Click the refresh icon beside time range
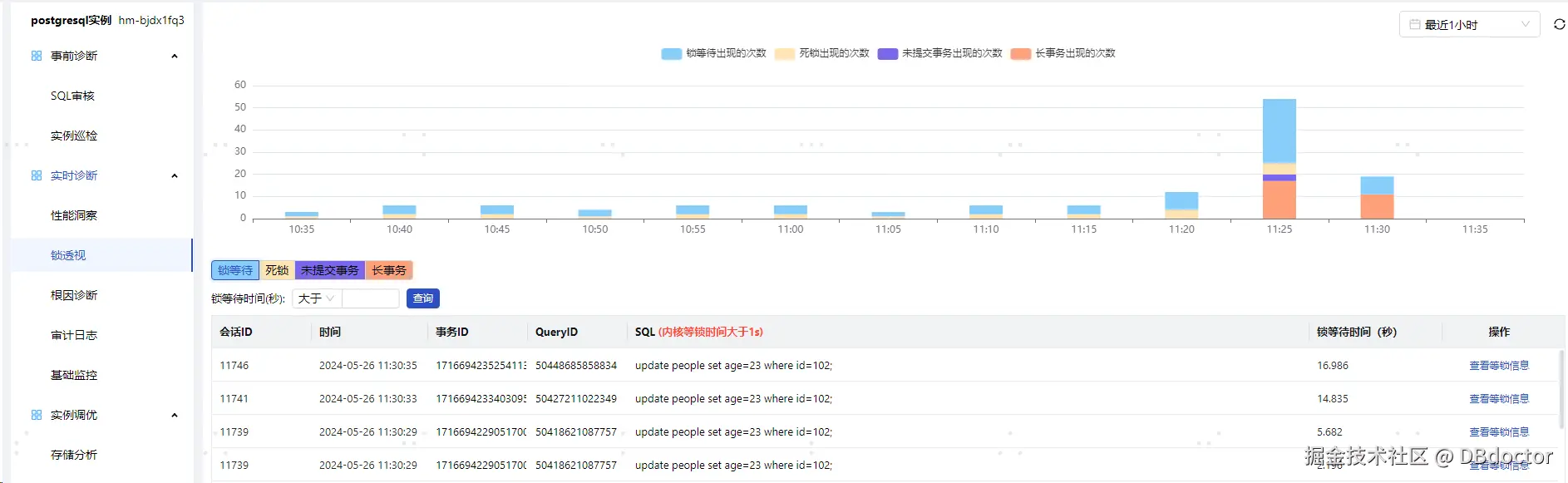This screenshot has height=483, width=1568. [x=1559, y=24]
